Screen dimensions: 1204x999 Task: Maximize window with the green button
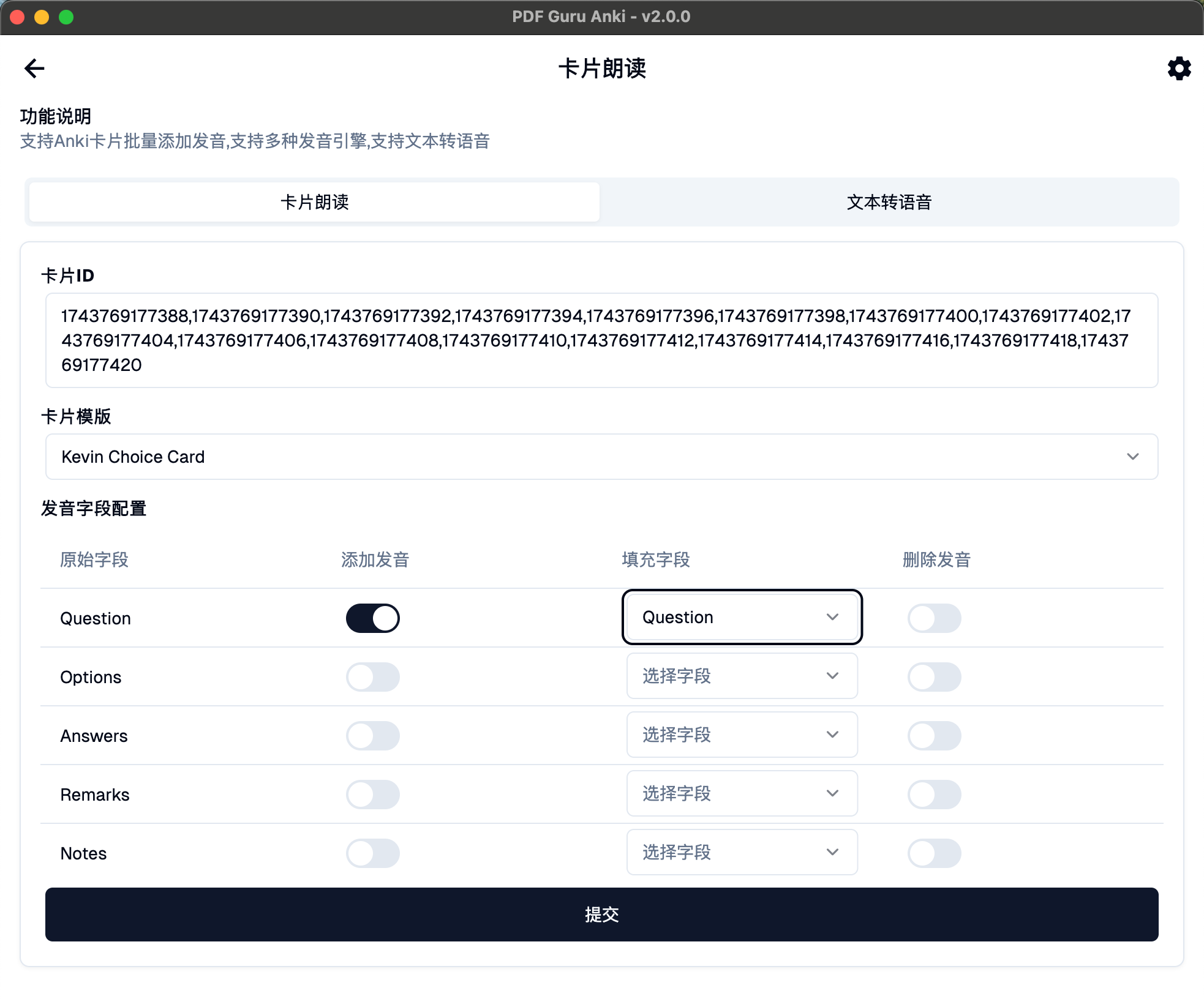[66, 17]
